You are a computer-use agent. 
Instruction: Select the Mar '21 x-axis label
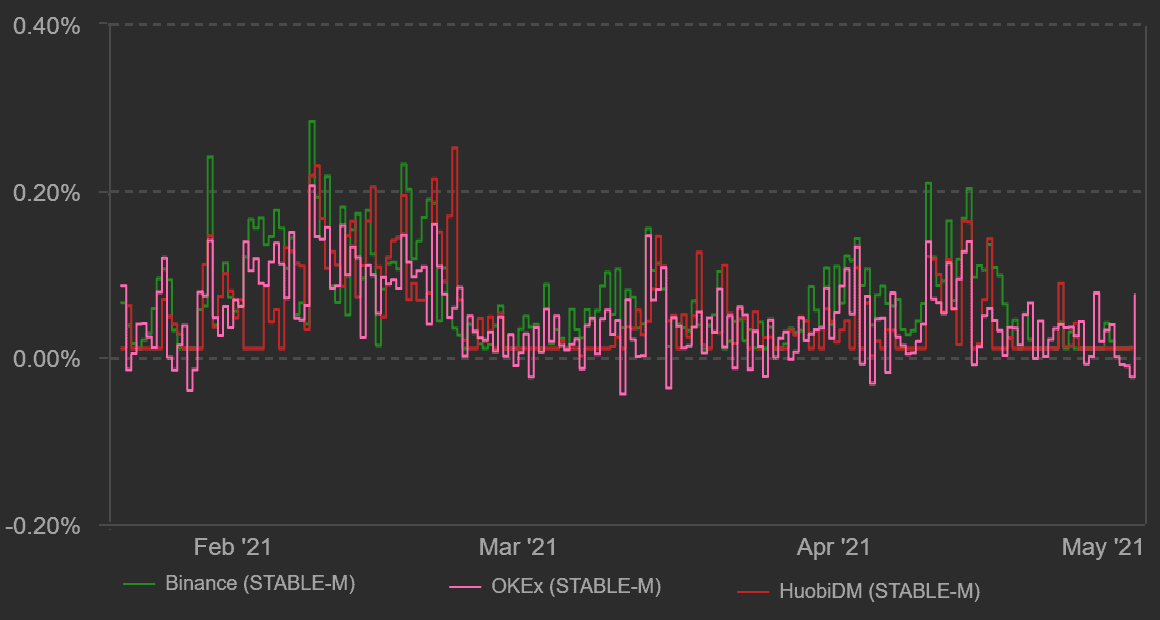[517, 547]
